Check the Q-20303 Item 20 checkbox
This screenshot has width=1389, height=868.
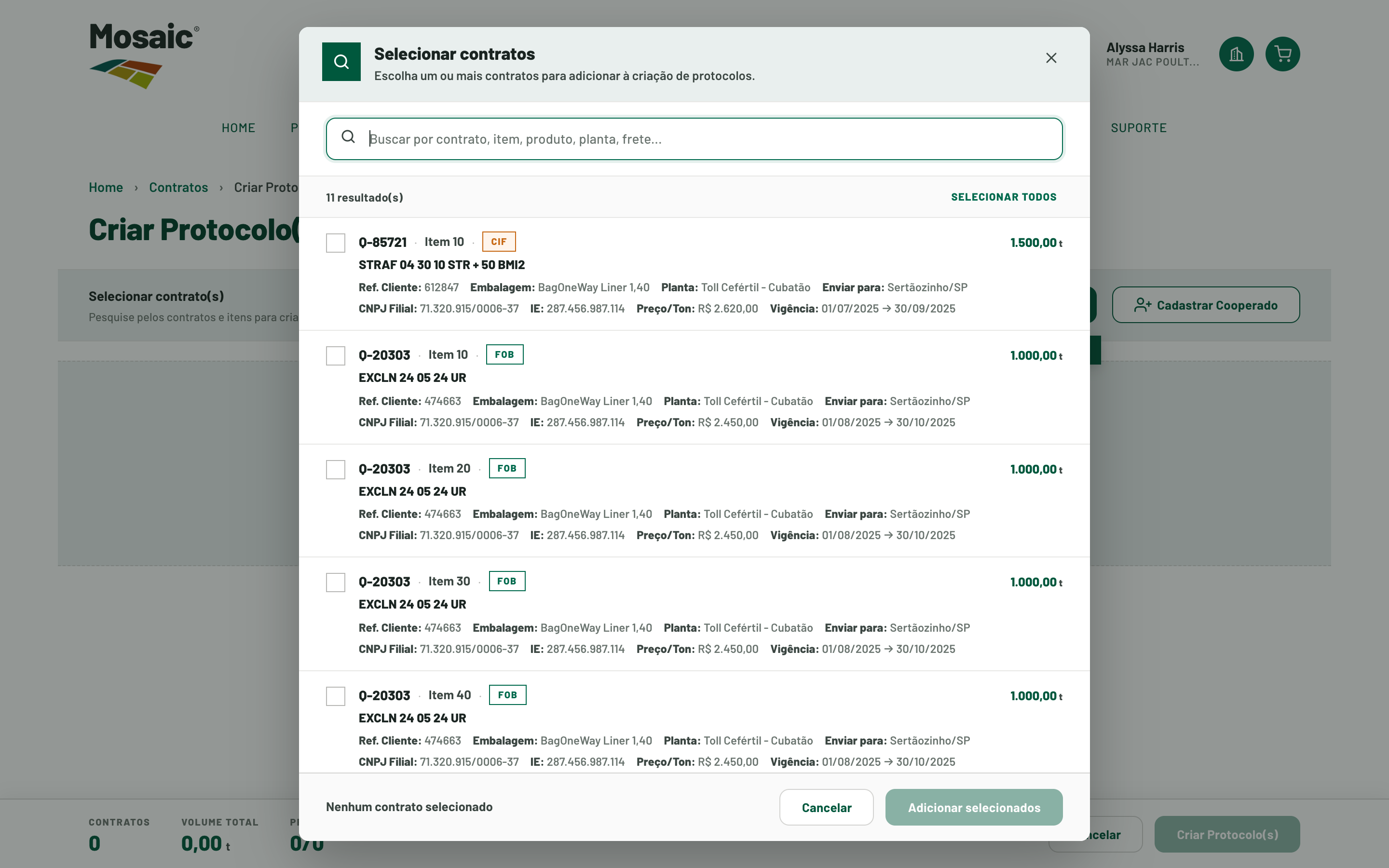click(336, 470)
